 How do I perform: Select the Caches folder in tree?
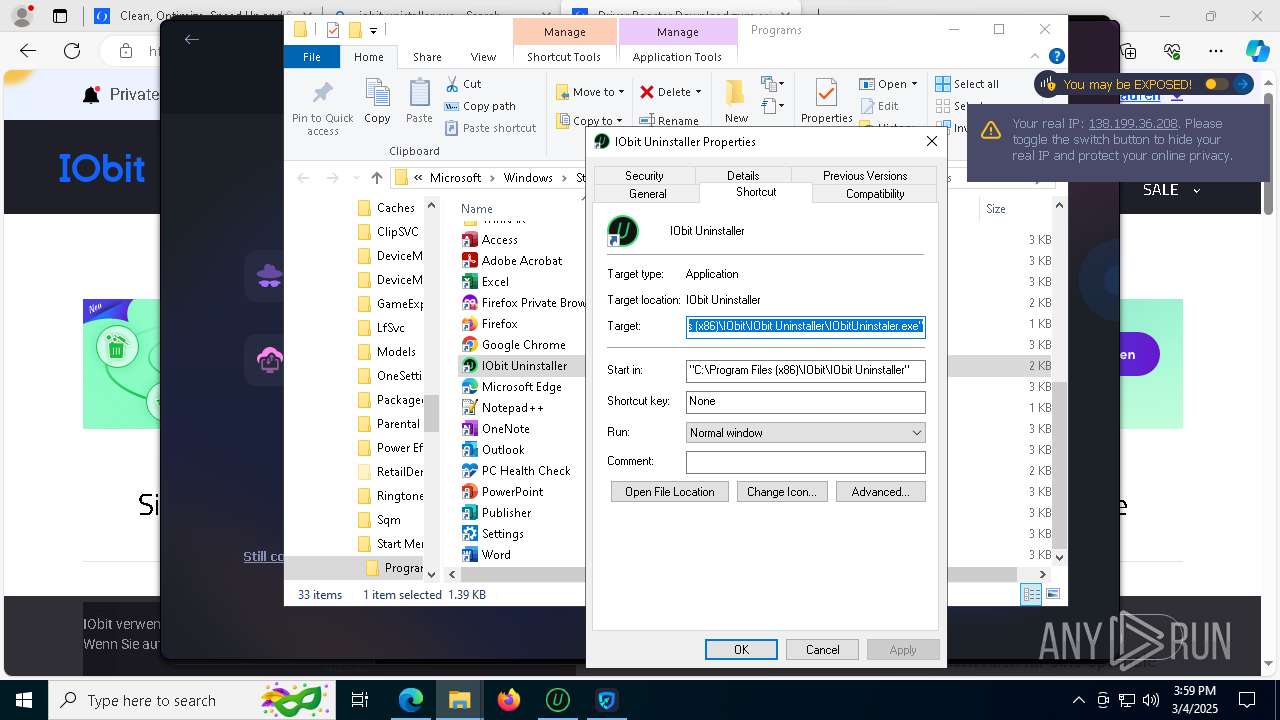coord(386,208)
